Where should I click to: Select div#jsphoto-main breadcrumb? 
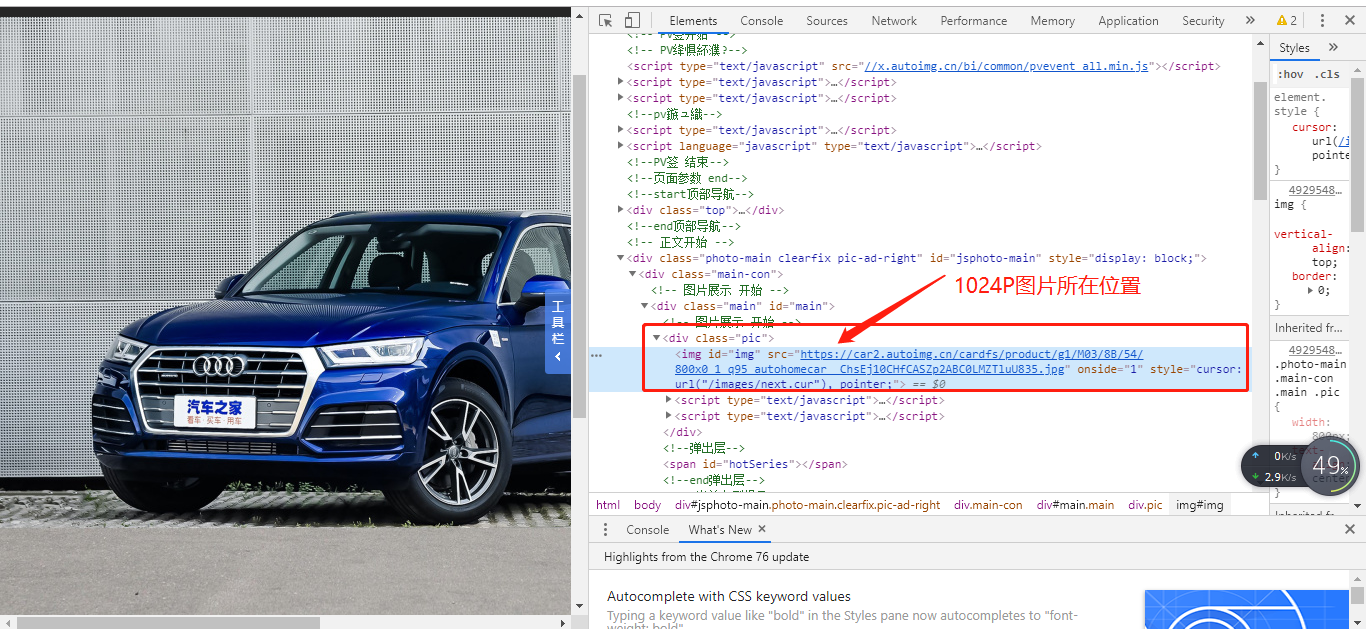(808, 505)
